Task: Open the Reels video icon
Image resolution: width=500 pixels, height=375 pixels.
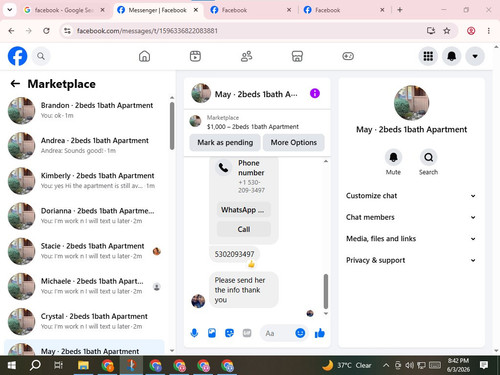Action: pos(195,56)
